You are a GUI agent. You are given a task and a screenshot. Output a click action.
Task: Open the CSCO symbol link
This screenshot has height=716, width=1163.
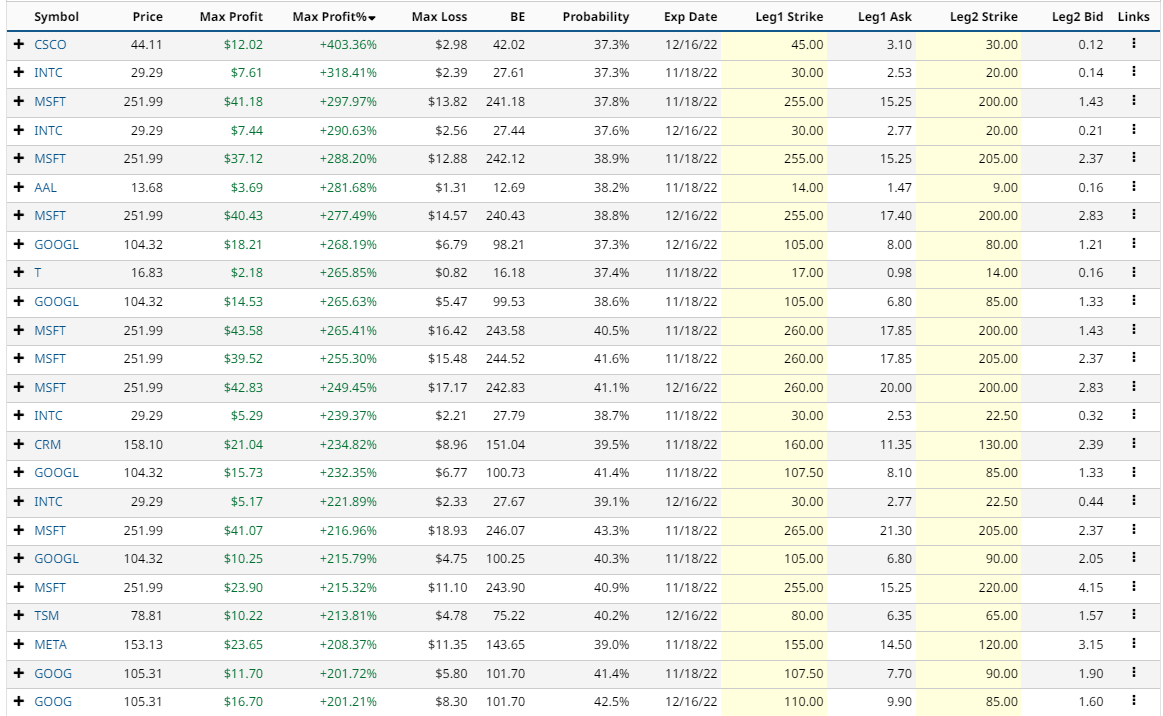[50, 45]
